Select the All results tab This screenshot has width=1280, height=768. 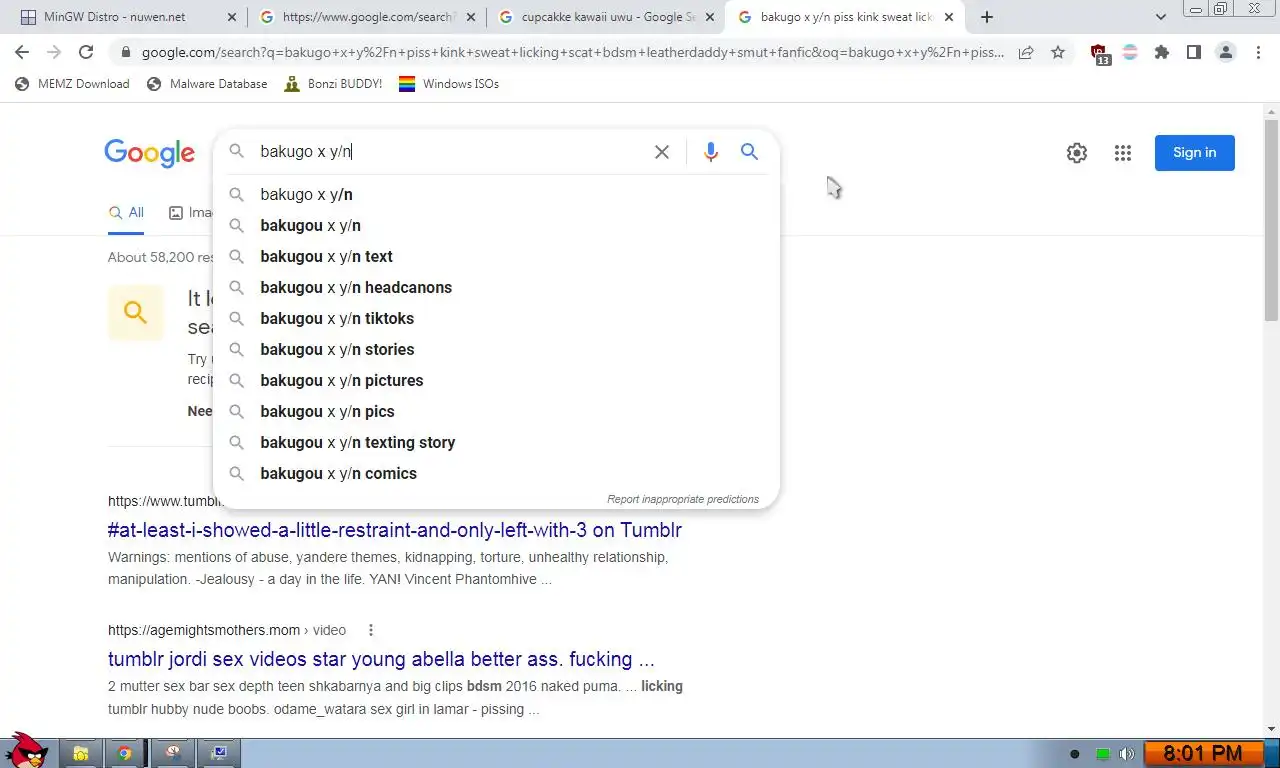coord(126,212)
